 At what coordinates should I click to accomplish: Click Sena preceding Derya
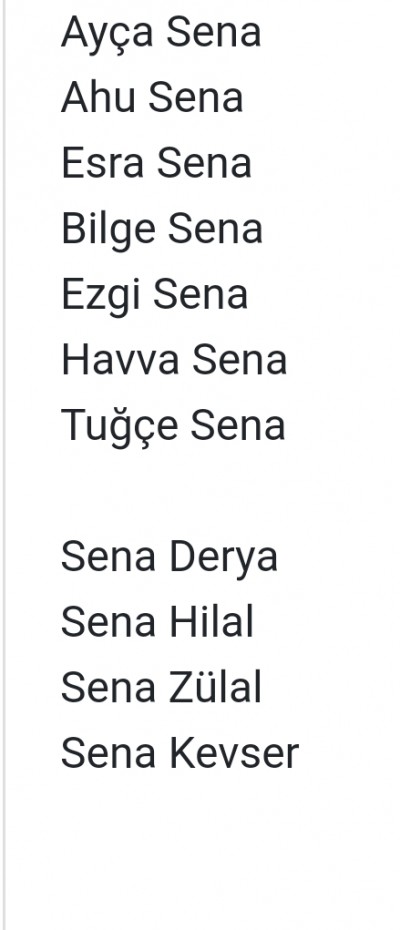coord(108,557)
